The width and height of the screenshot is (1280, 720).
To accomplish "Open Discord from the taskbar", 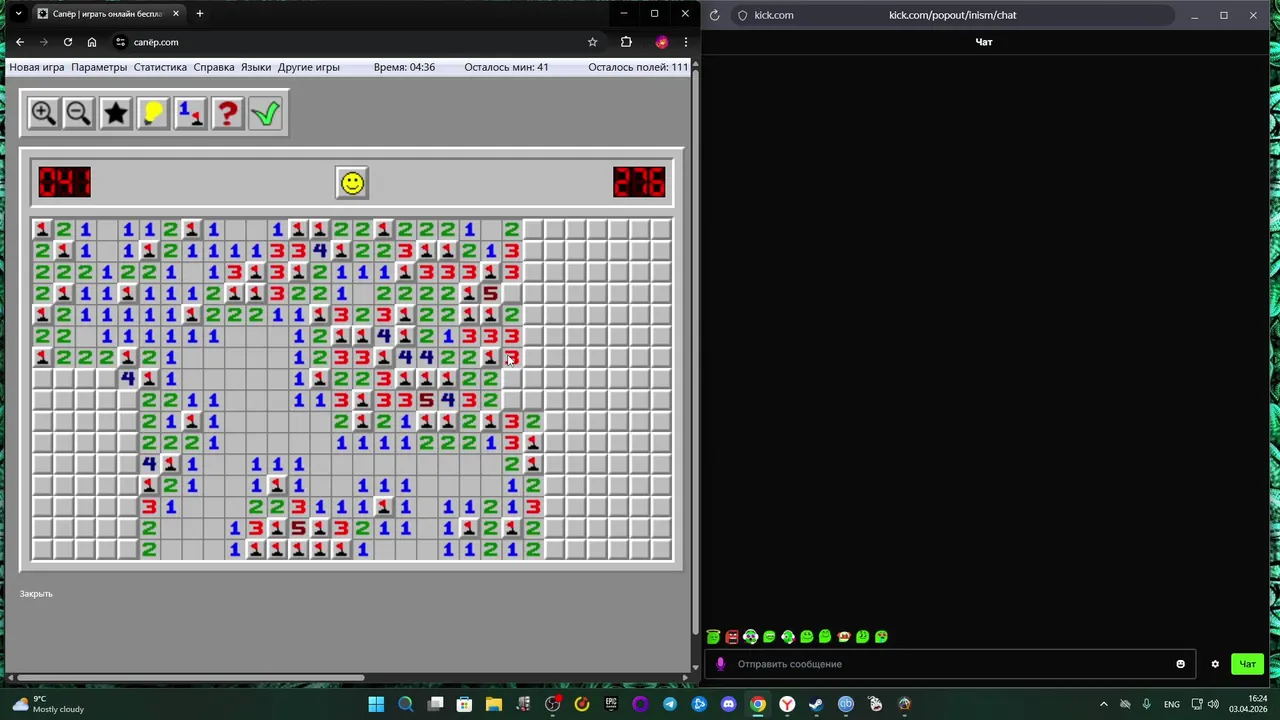I will coord(729,704).
